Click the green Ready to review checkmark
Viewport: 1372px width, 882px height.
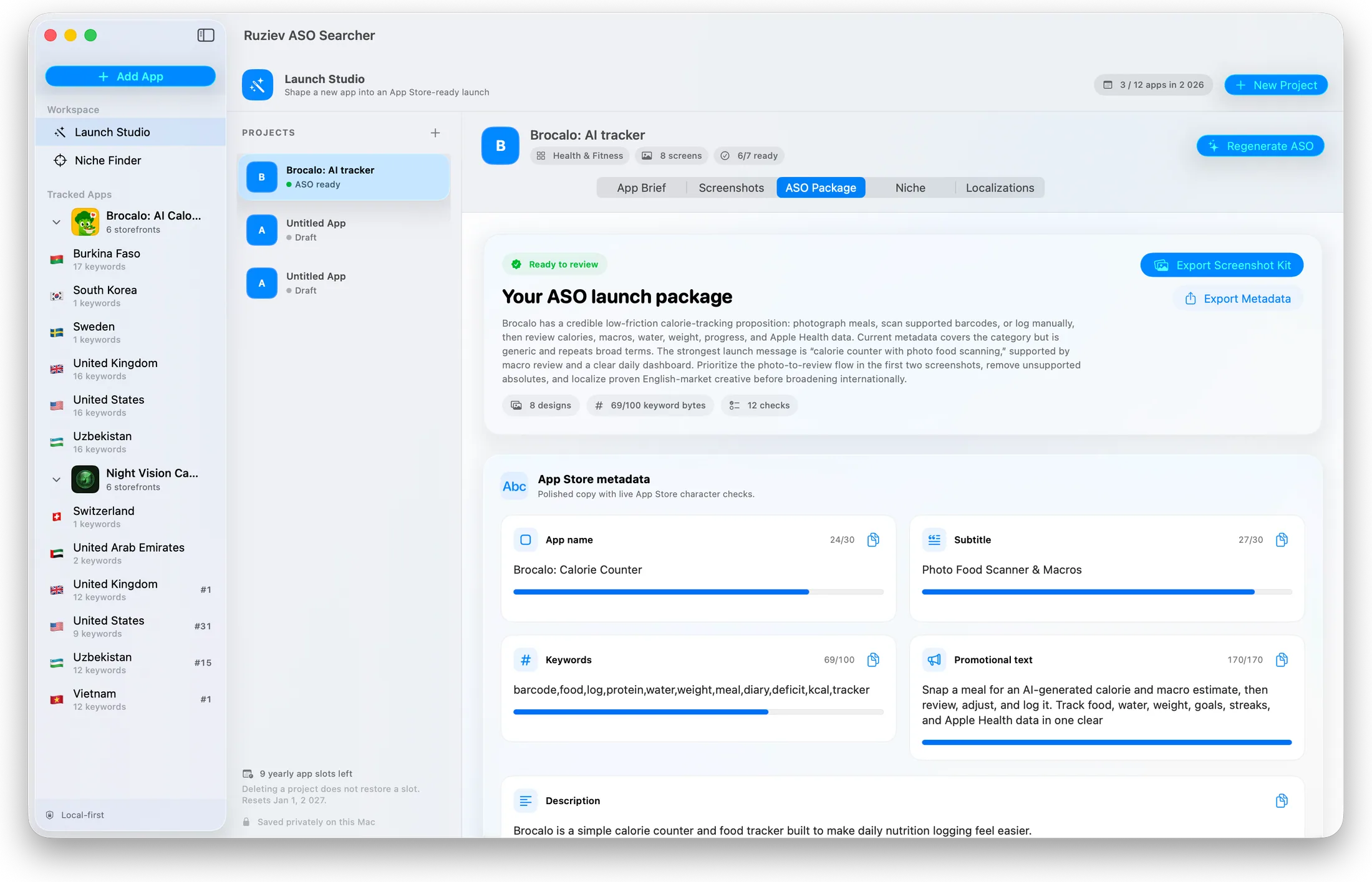[516, 264]
